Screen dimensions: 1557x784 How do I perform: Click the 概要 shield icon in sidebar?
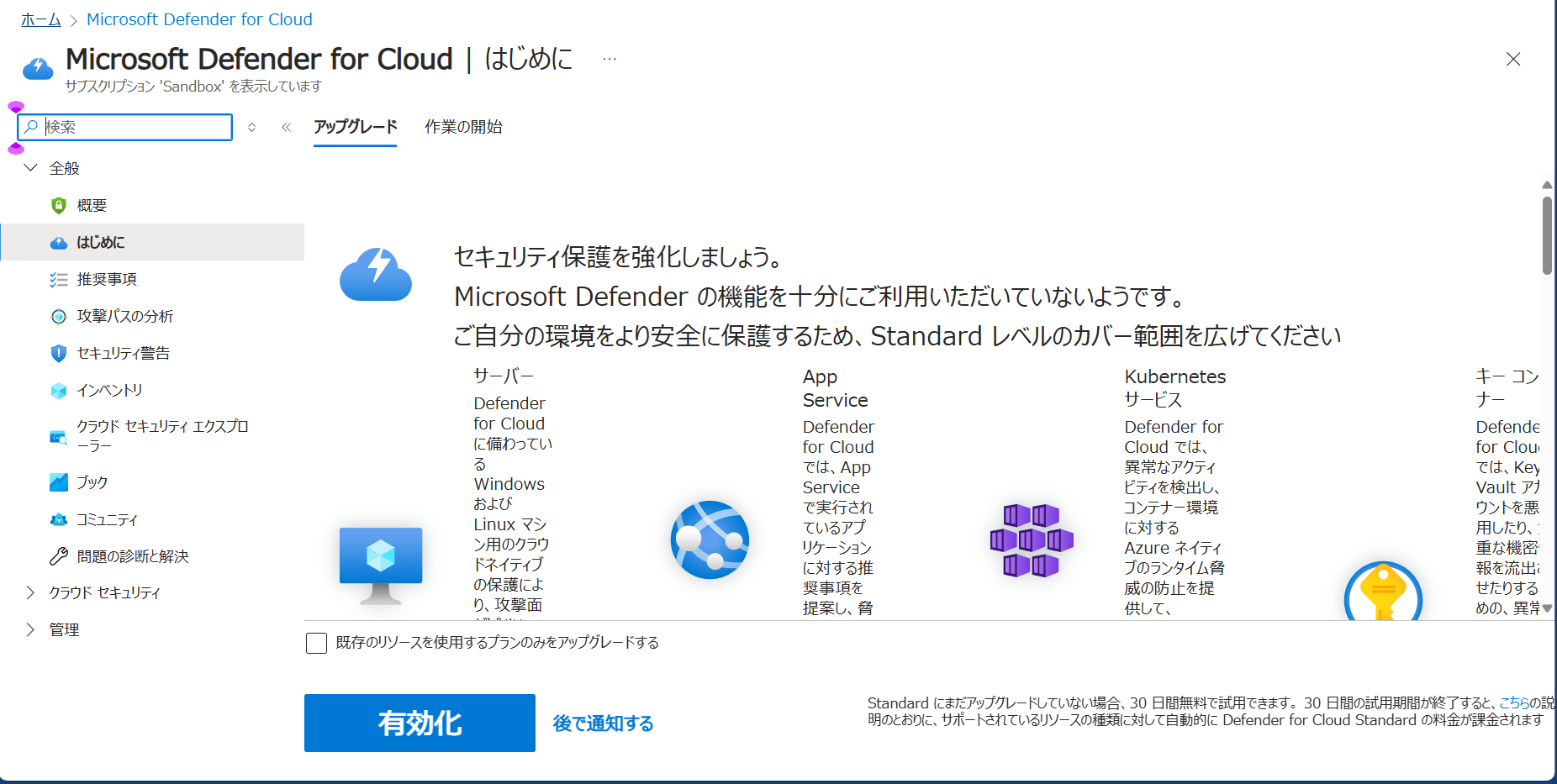pyautogui.click(x=58, y=206)
